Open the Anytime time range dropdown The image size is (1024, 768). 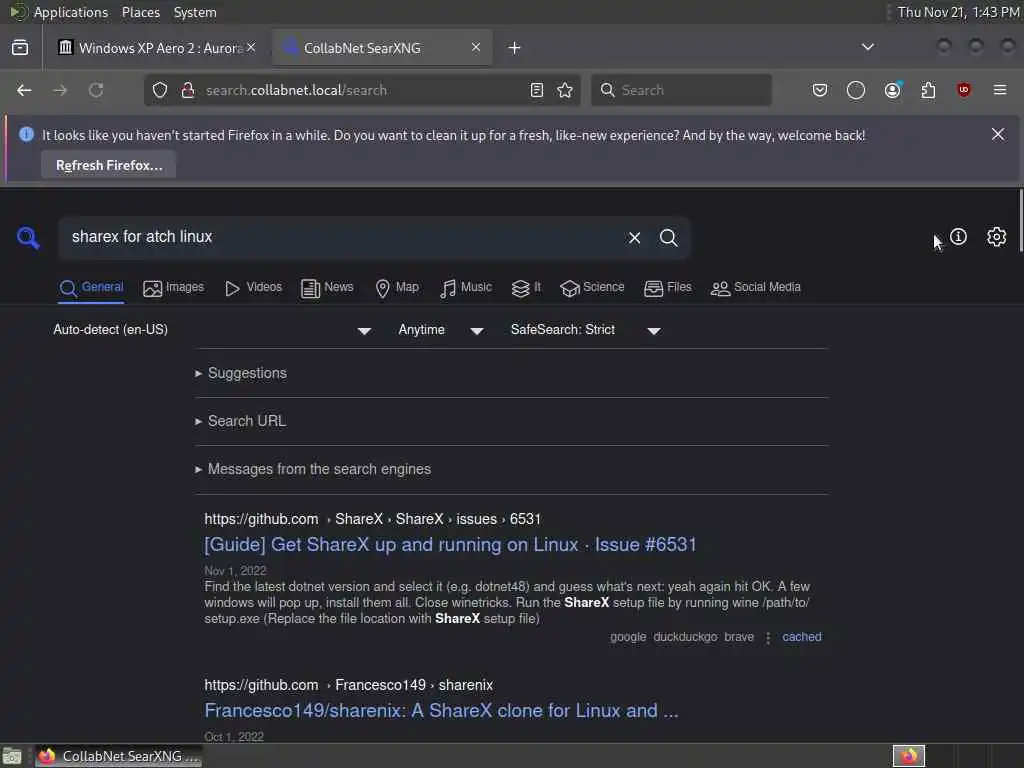441,330
